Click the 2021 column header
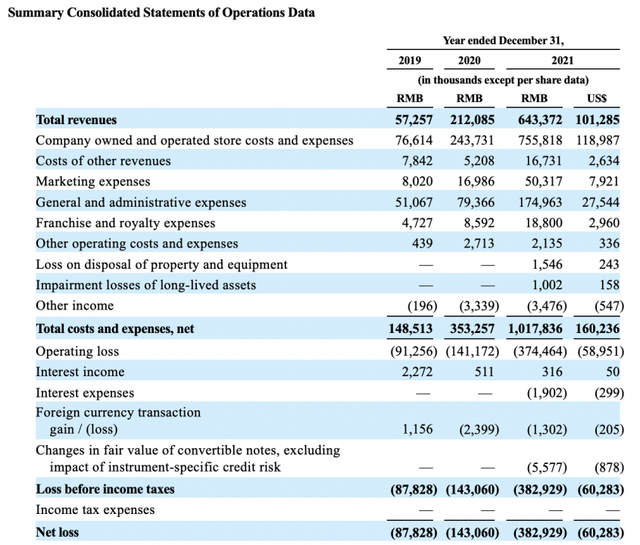Image resolution: width=640 pixels, height=545 pixels. [562, 60]
